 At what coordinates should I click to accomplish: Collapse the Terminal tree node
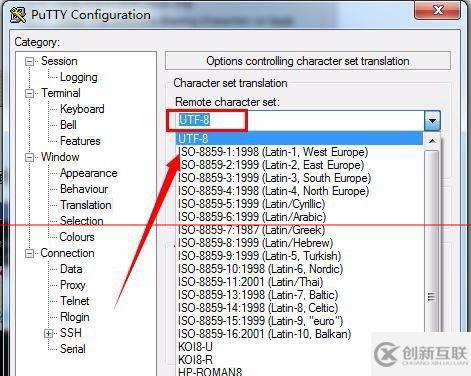click(30, 94)
